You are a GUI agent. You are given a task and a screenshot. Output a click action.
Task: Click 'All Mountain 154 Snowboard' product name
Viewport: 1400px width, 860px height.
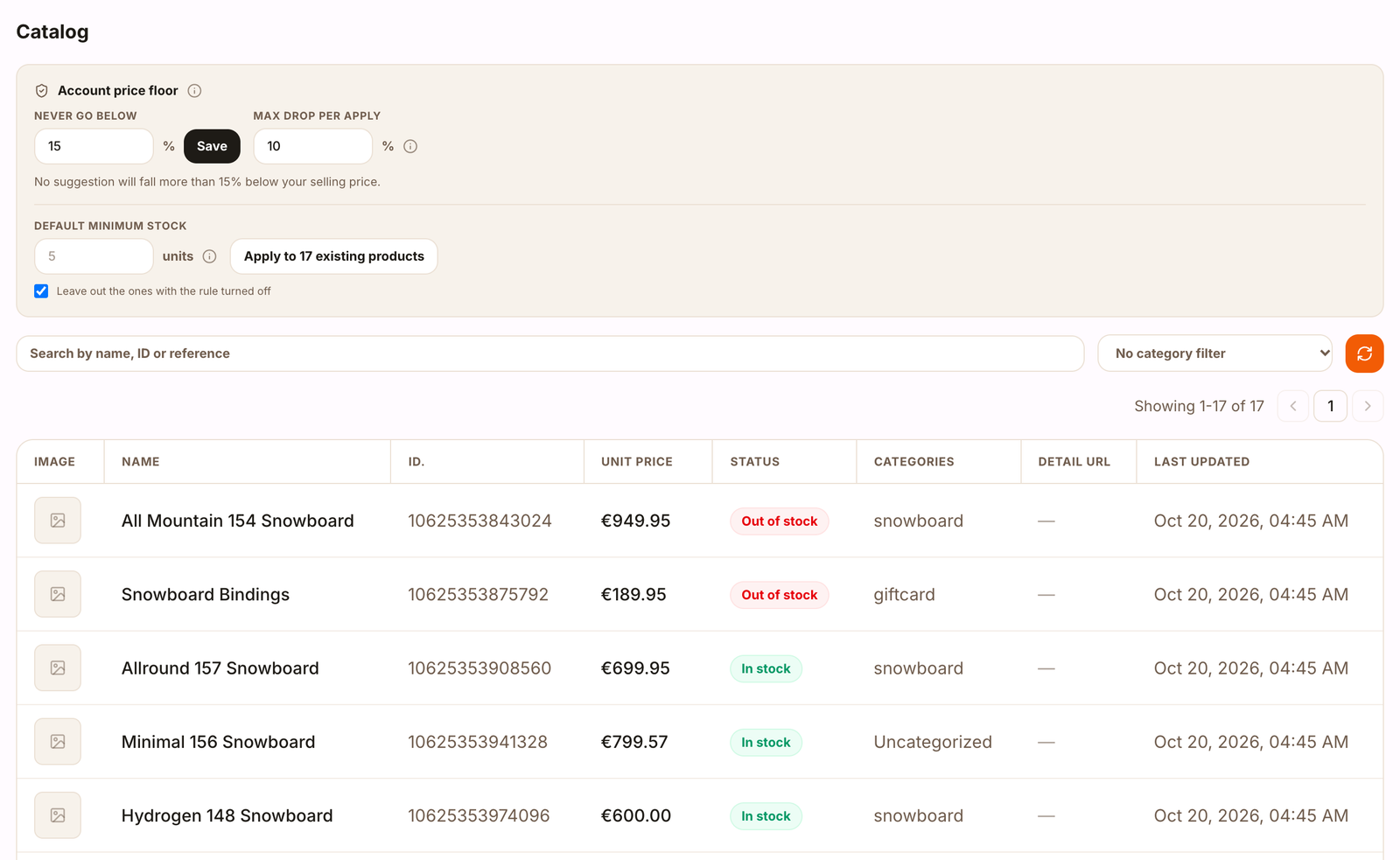[238, 521]
